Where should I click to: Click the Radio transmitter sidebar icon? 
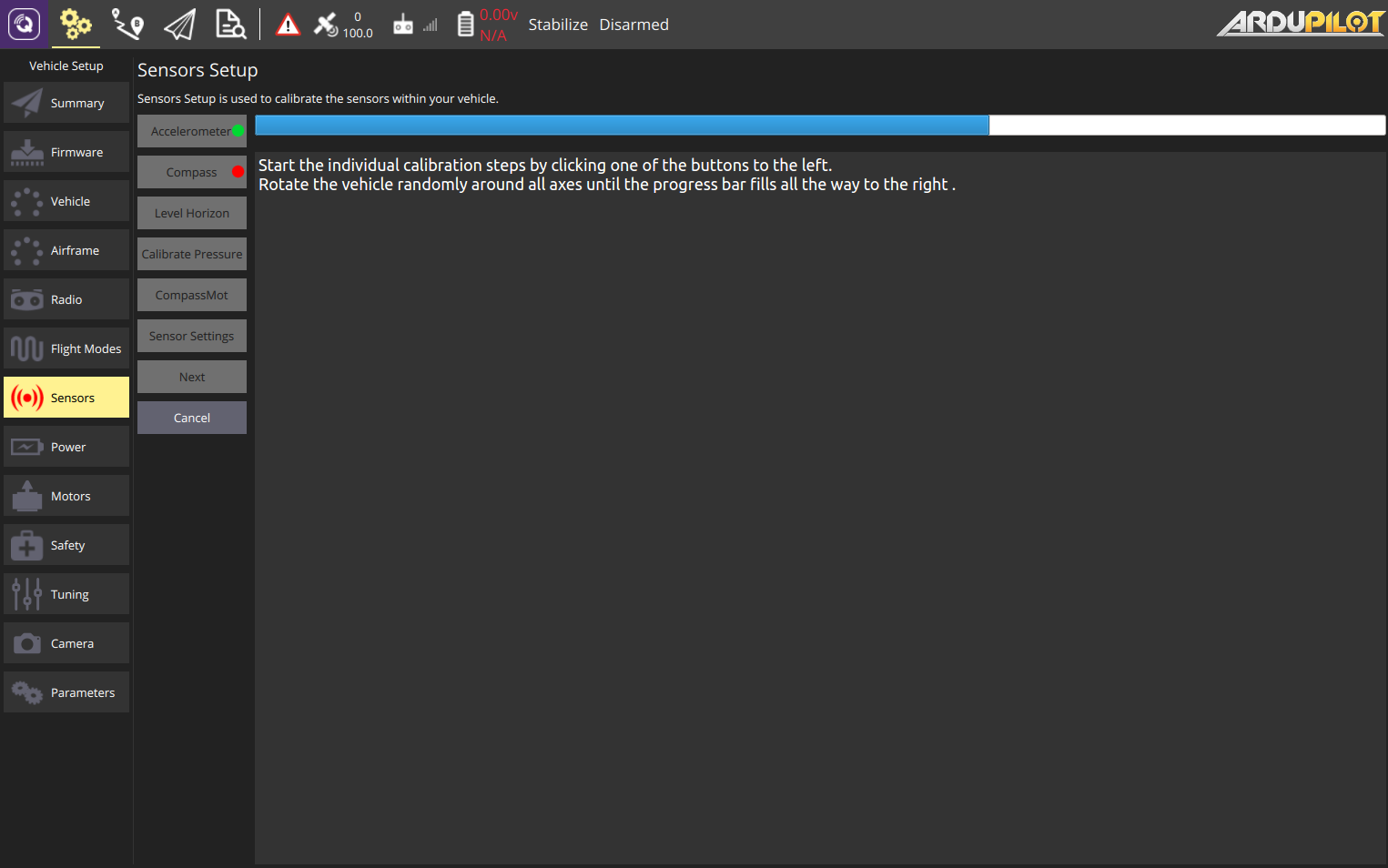[x=27, y=299]
